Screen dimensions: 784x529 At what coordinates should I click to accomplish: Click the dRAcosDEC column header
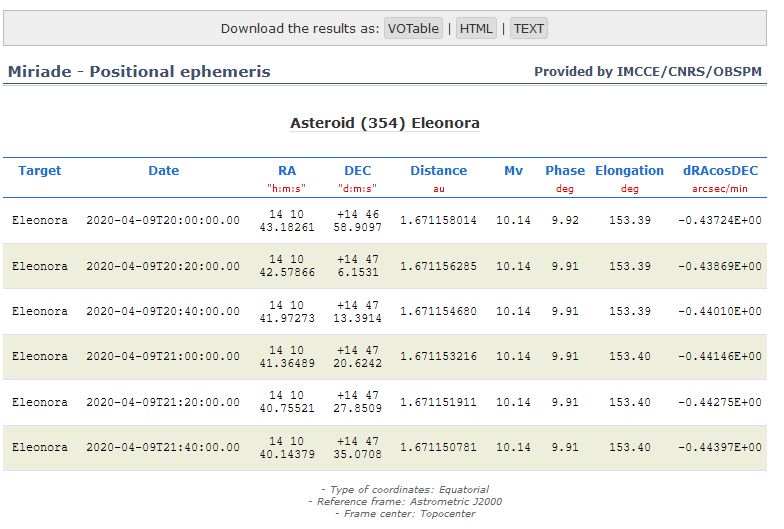tap(720, 171)
